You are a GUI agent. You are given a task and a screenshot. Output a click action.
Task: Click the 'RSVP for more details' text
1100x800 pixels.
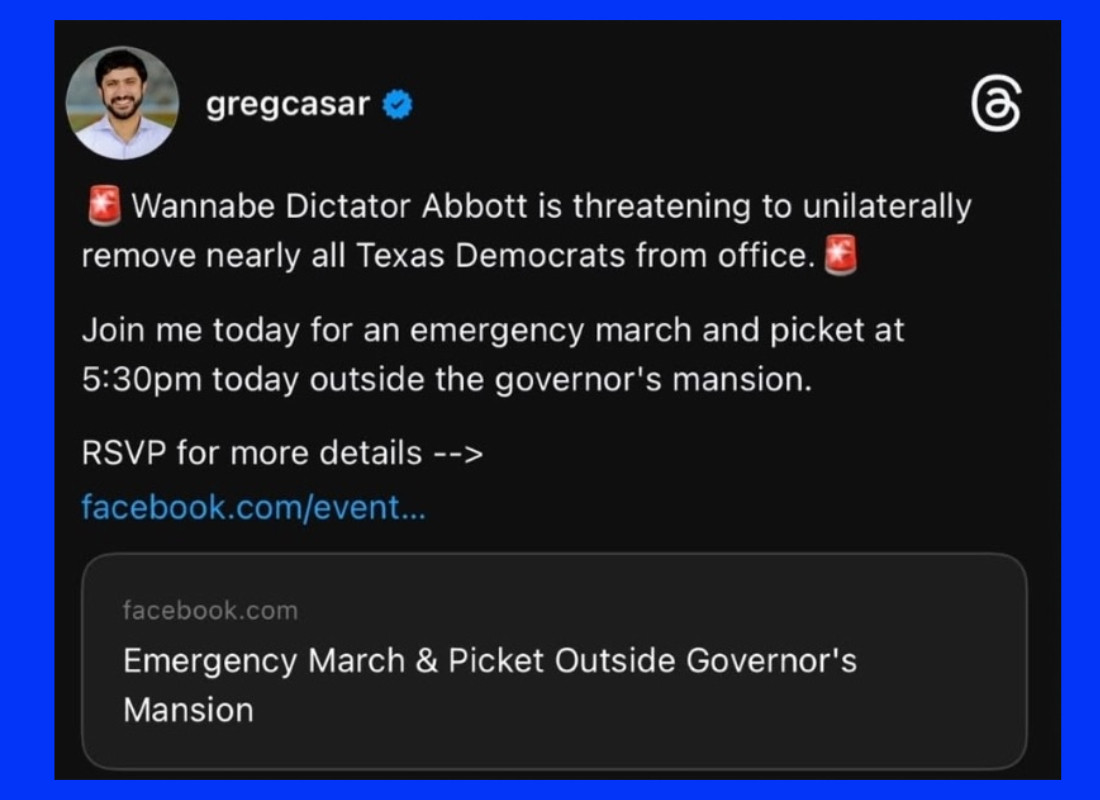point(251,453)
